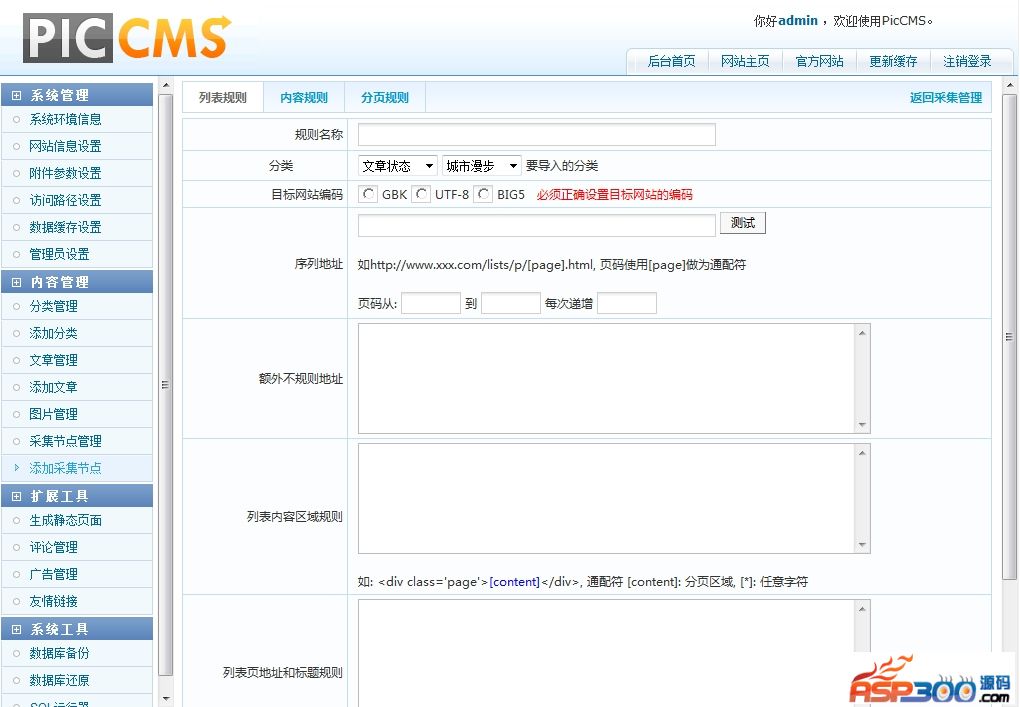Go to 文章管理
Screen dimensions: 1020x707
click(x=53, y=360)
